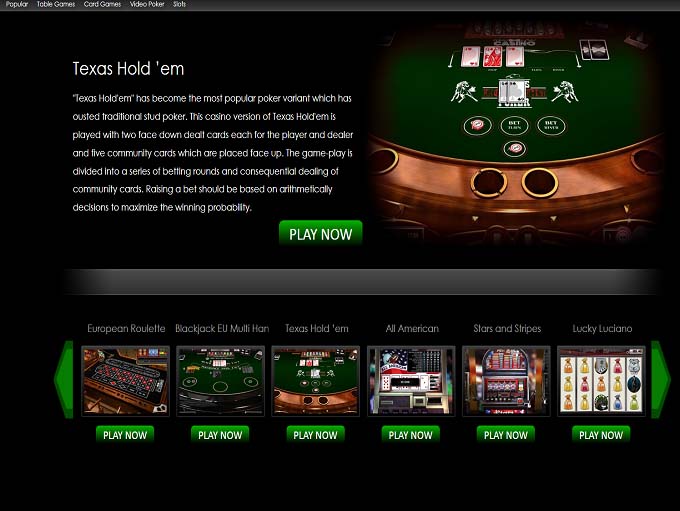This screenshot has height=511, width=680.
Task: Click the Texas Hold 'em table preview image
Action: (516, 132)
